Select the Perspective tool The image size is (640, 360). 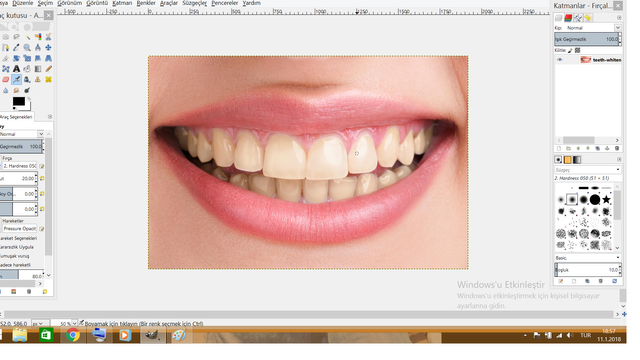48,58
